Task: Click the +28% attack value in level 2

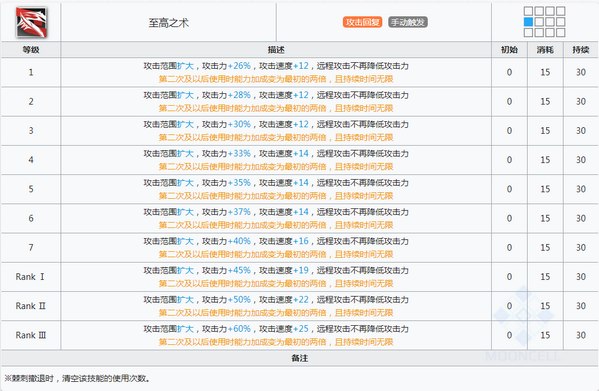Action: click(239, 95)
